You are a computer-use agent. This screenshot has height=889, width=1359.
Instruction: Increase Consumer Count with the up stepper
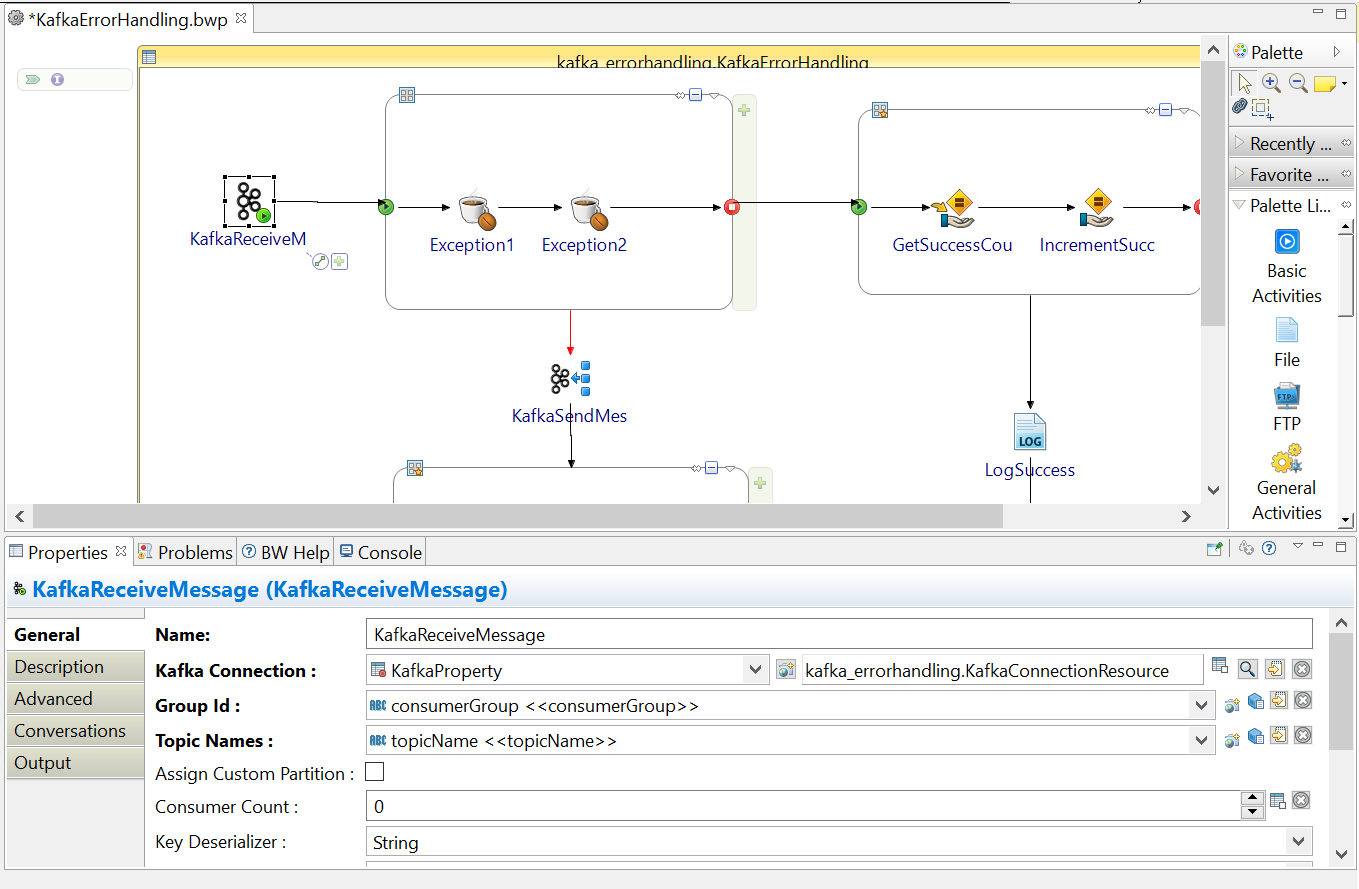click(1253, 797)
